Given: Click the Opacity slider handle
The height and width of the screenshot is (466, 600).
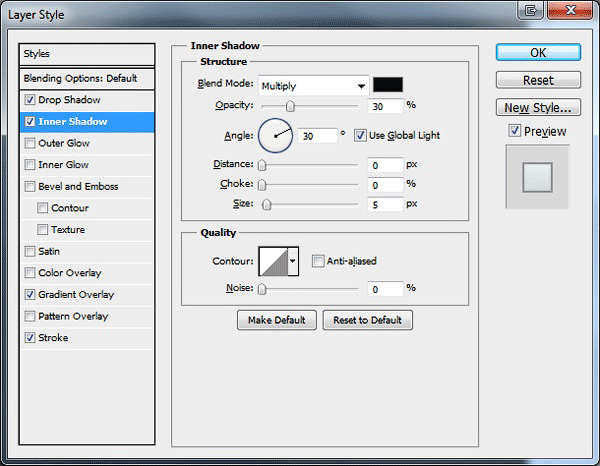Looking at the screenshot, I should [x=290, y=106].
